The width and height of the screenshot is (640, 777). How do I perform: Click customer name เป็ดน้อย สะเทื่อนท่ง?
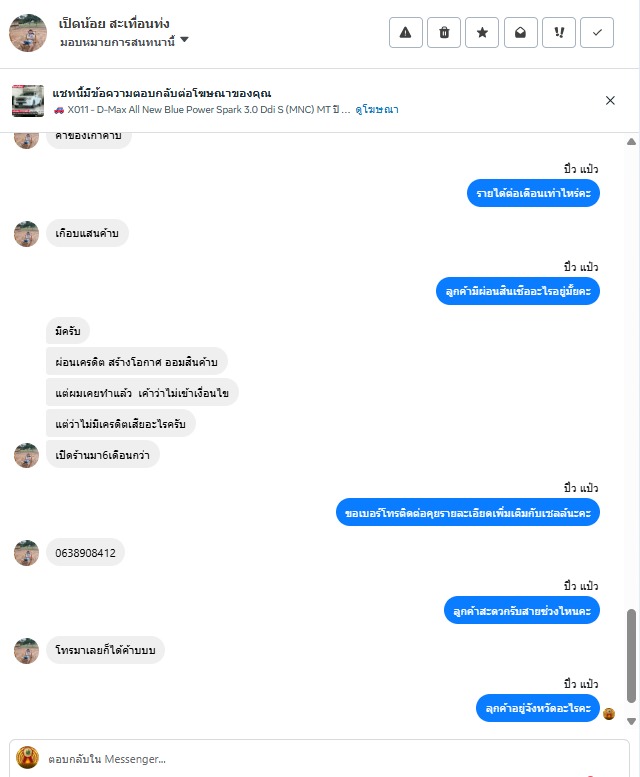coord(114,23)
